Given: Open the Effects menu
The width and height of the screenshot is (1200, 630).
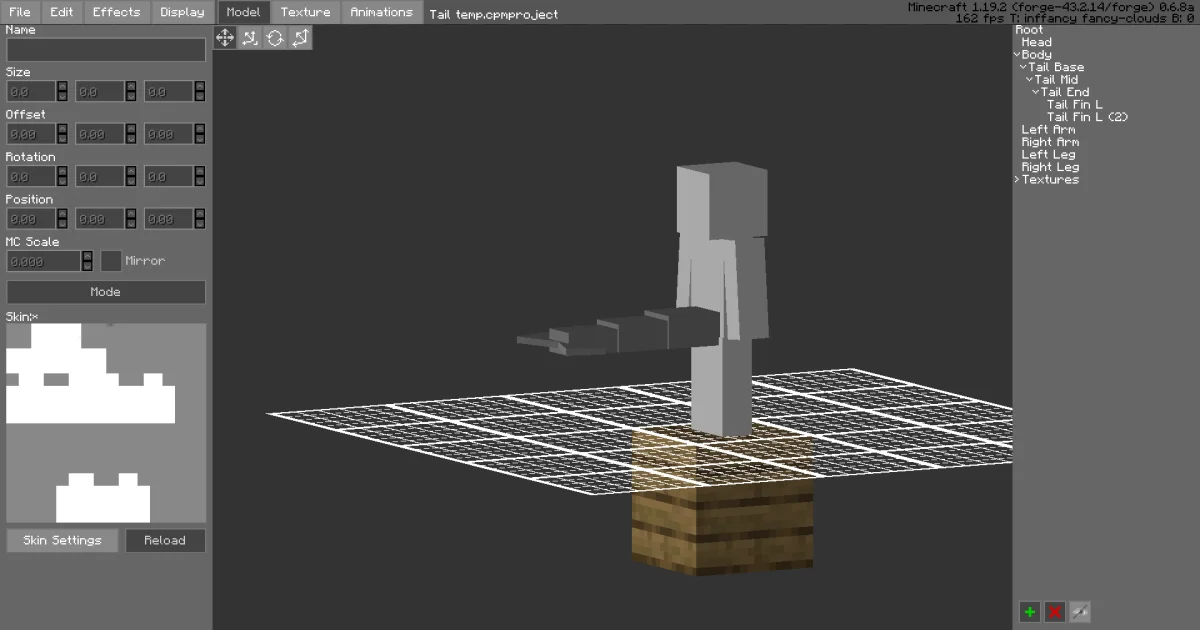Looking at the screenshot, I should (117, 12).
